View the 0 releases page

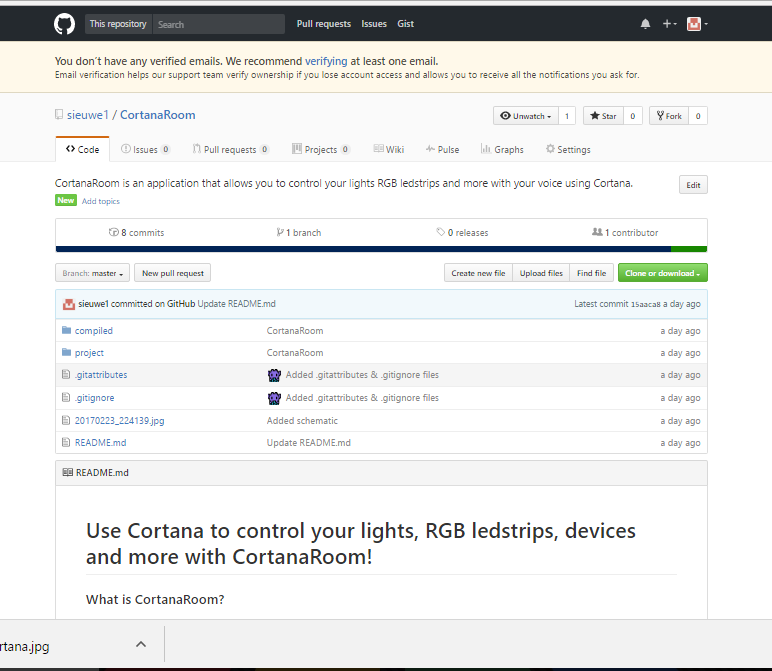pyautogui.click(x=462, y=232)
